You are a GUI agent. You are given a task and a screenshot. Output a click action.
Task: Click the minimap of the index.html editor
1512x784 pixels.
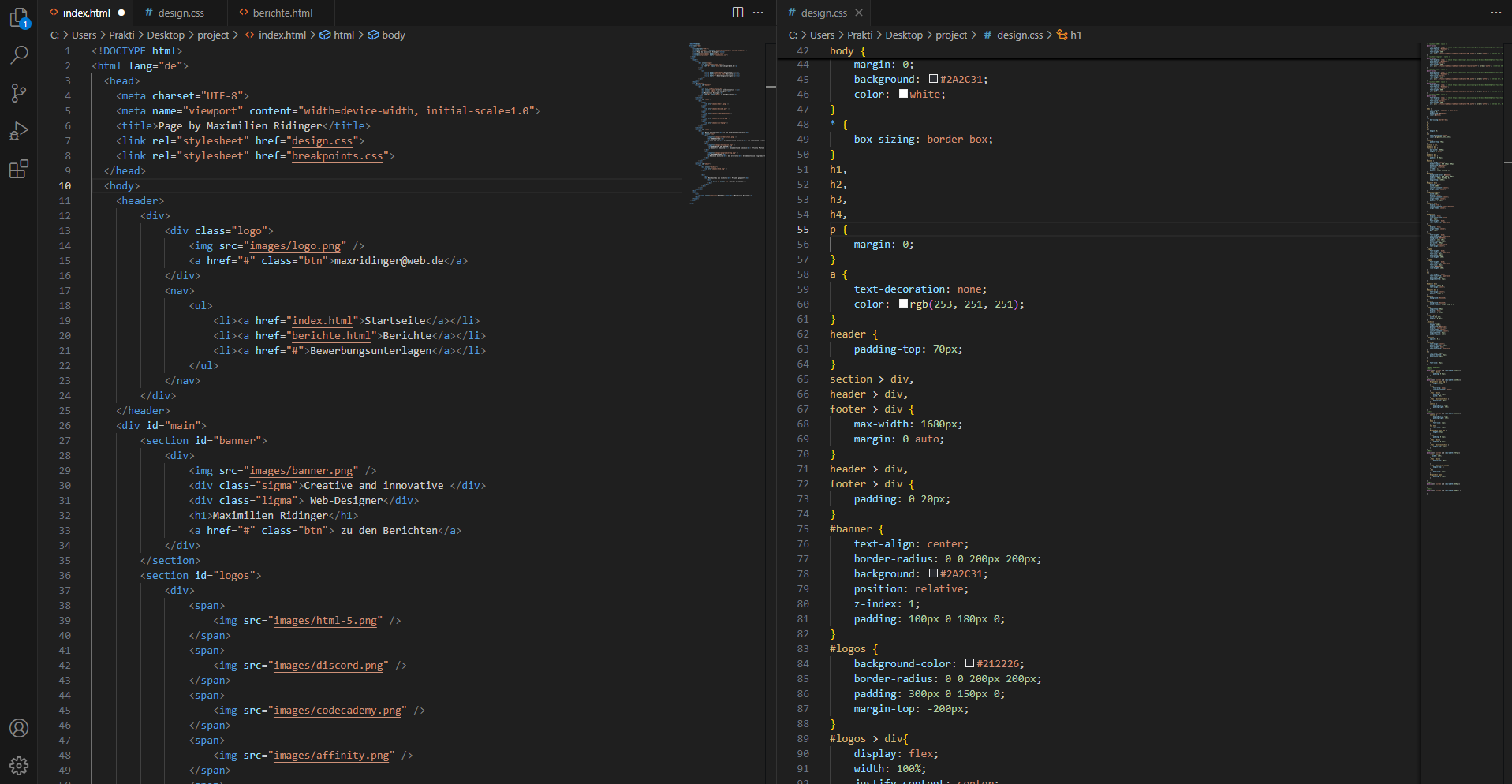click(x=722, y=118)
